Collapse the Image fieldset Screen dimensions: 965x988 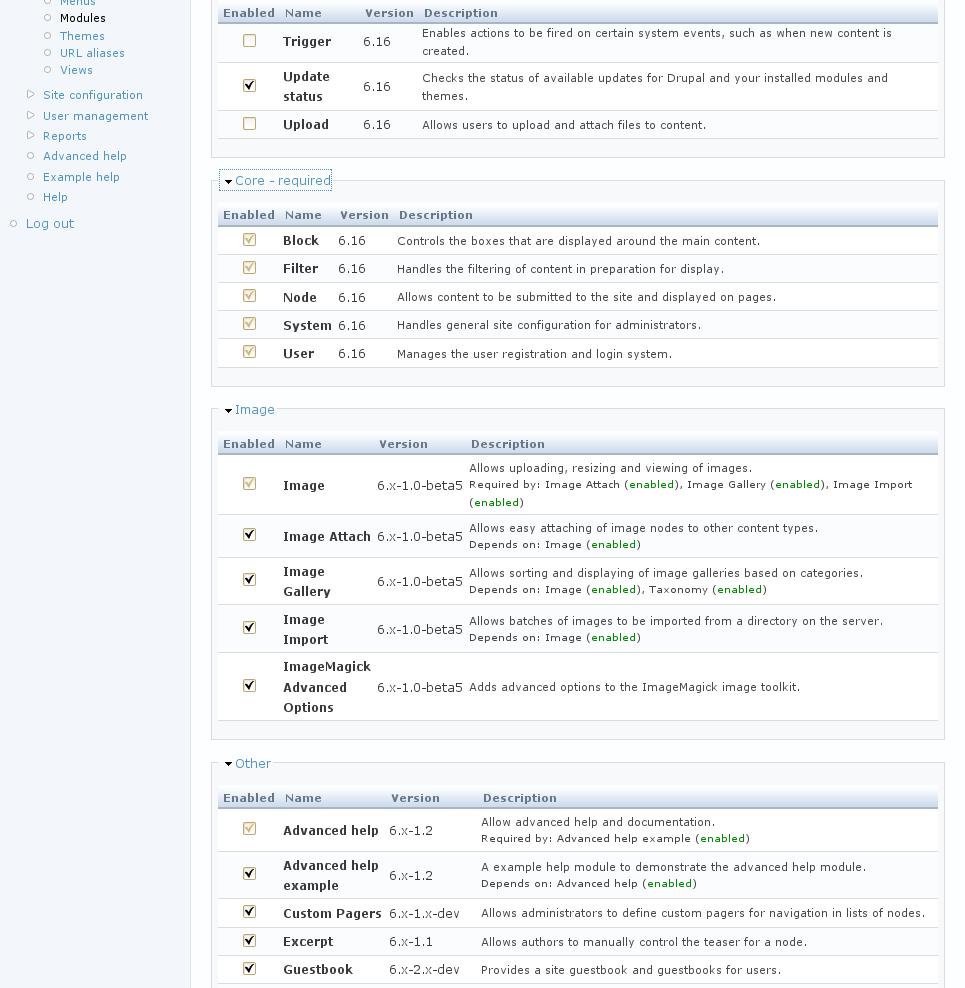(255, 409)
